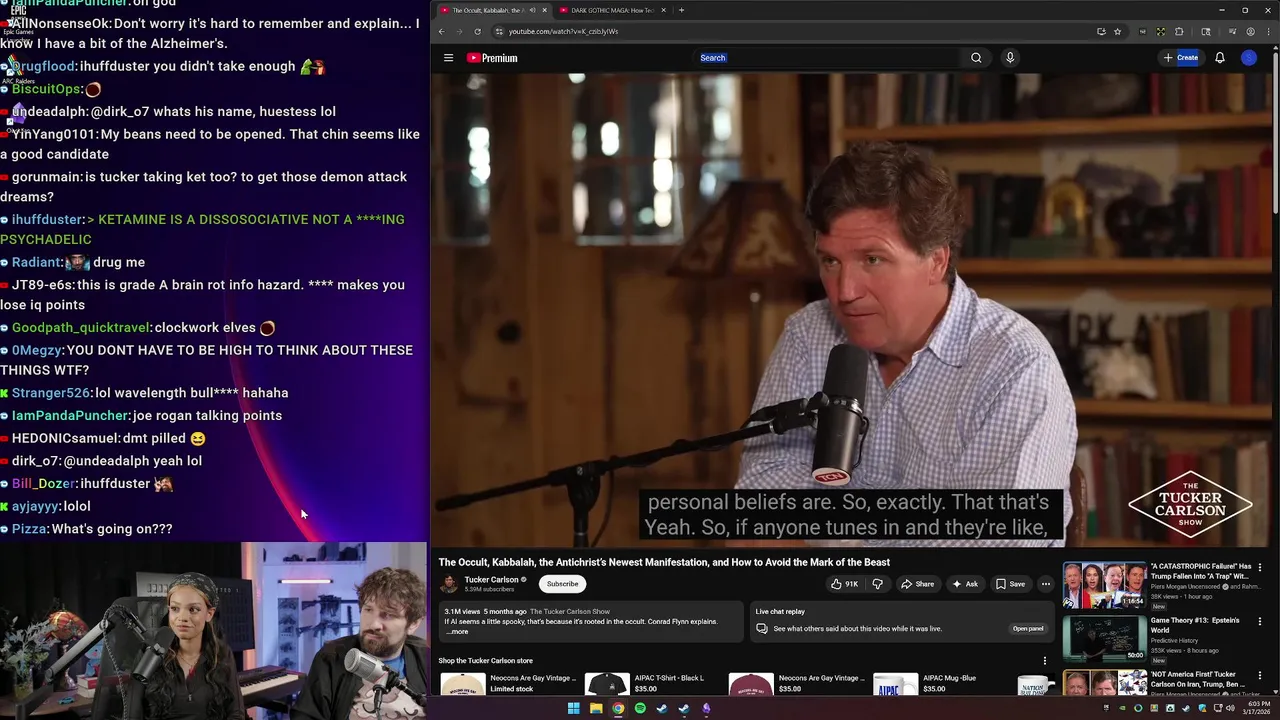Click chat message 'What's going on???'
The image size is (1280, 720).
[x=112, y=529]
